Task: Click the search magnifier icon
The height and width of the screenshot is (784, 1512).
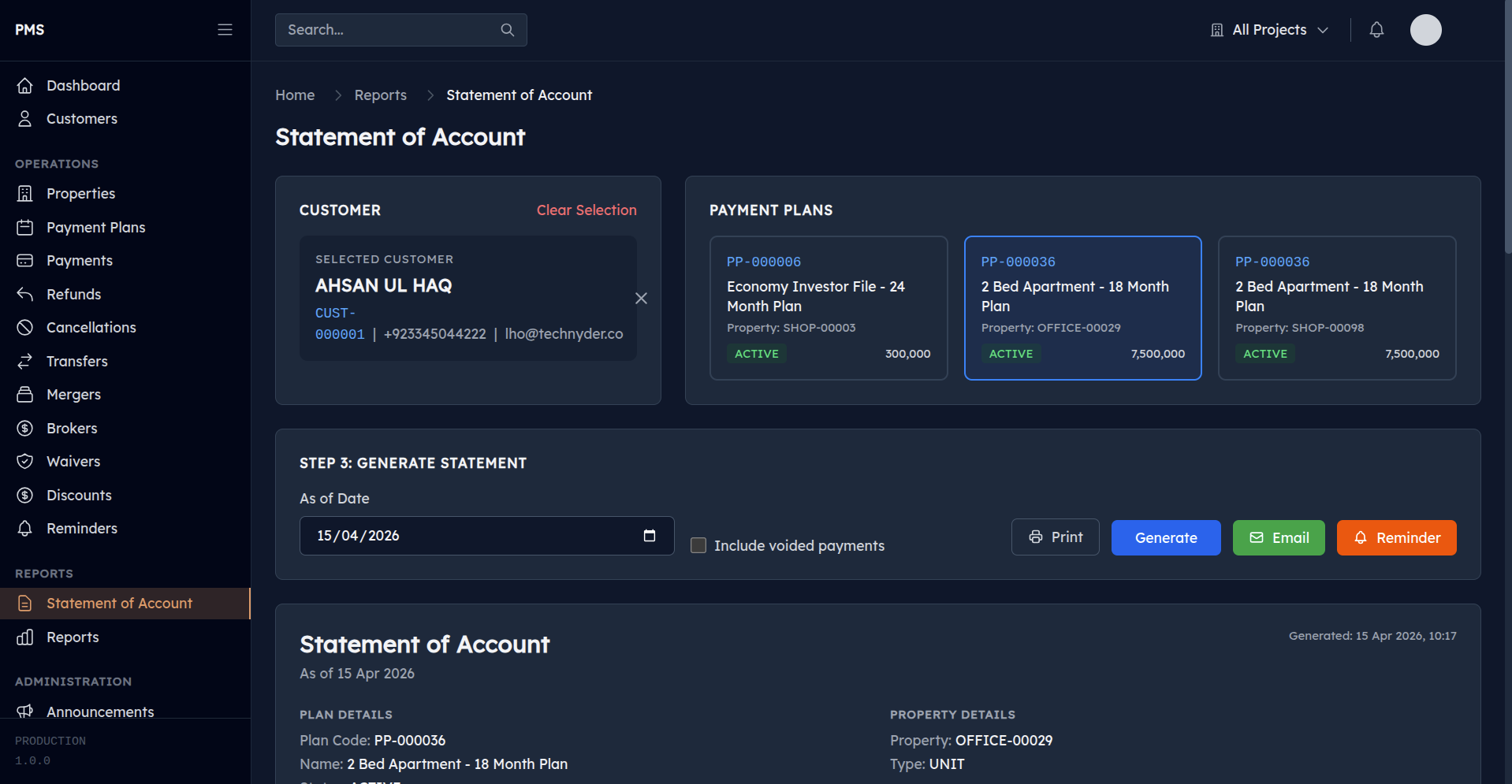Action: pos(507,29)
